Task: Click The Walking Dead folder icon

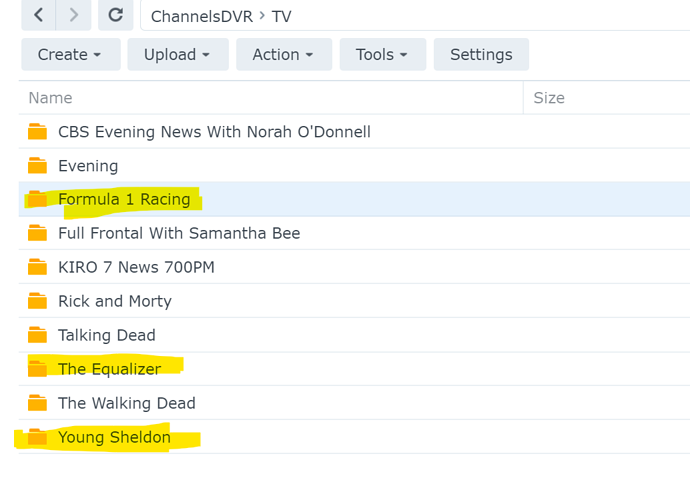Action: point(38,403)
